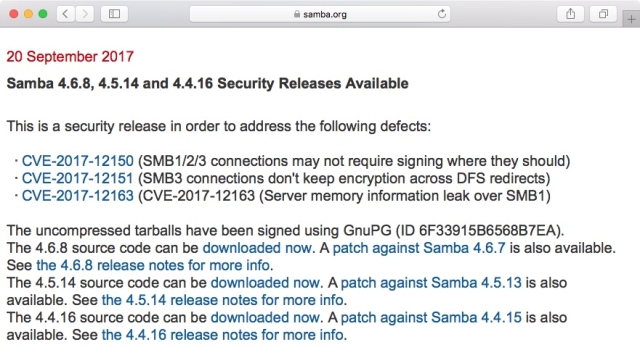The image size is (640, 363).
Task: Show the sidebar with the sidebar button
Action: click(114, 14)
